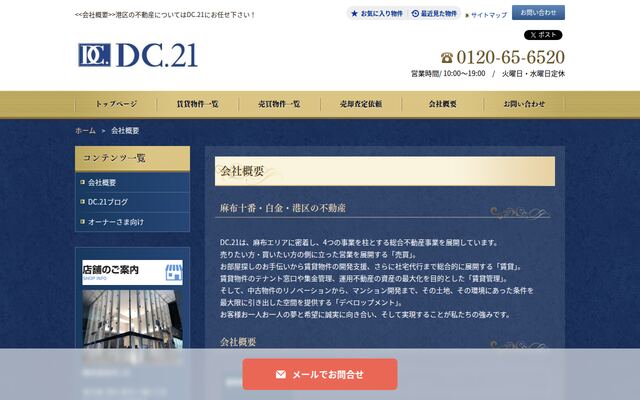Open オーナーさま向け in the sidebar
The height and width of the screenshot is (400, 640).
[x=133, y=222]
